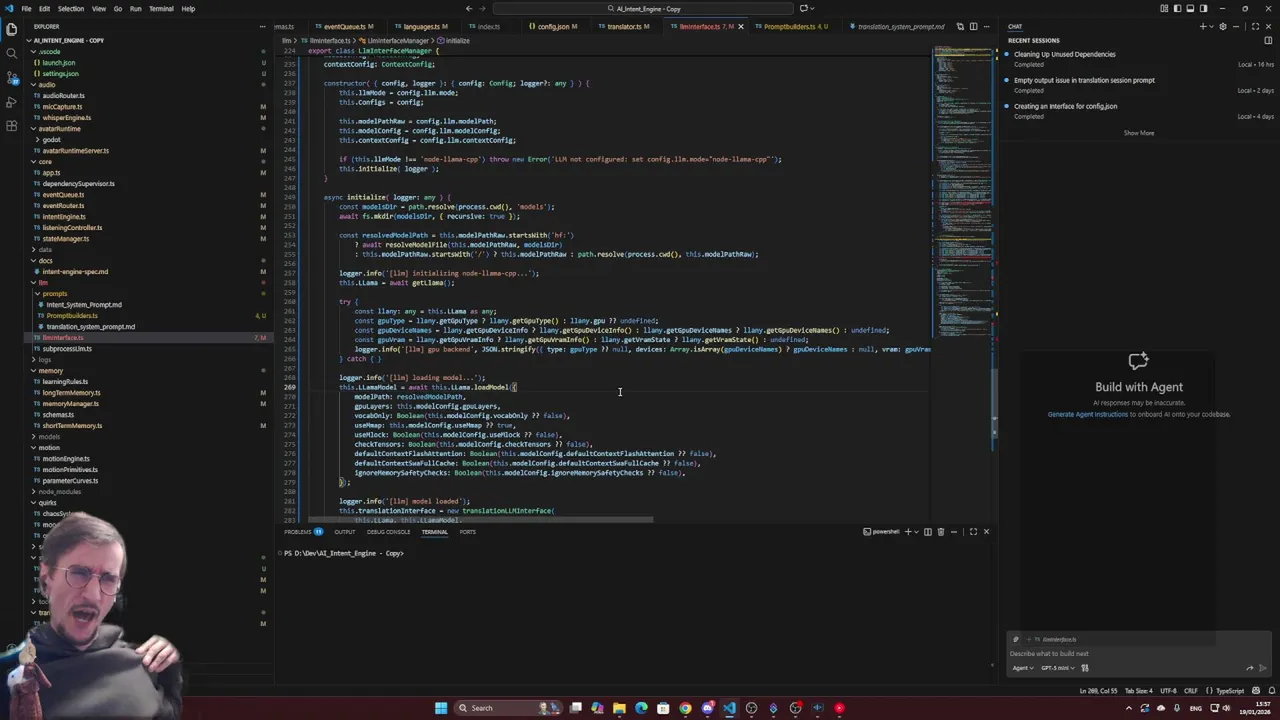This screenshot has width=1280, height=720.
Task: Collapse the core folder
Action: tap(46, 162)
